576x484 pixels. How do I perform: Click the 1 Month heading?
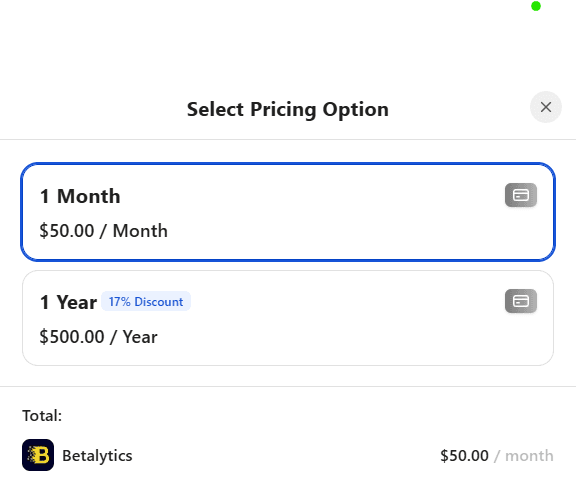(x=80, y=196)
